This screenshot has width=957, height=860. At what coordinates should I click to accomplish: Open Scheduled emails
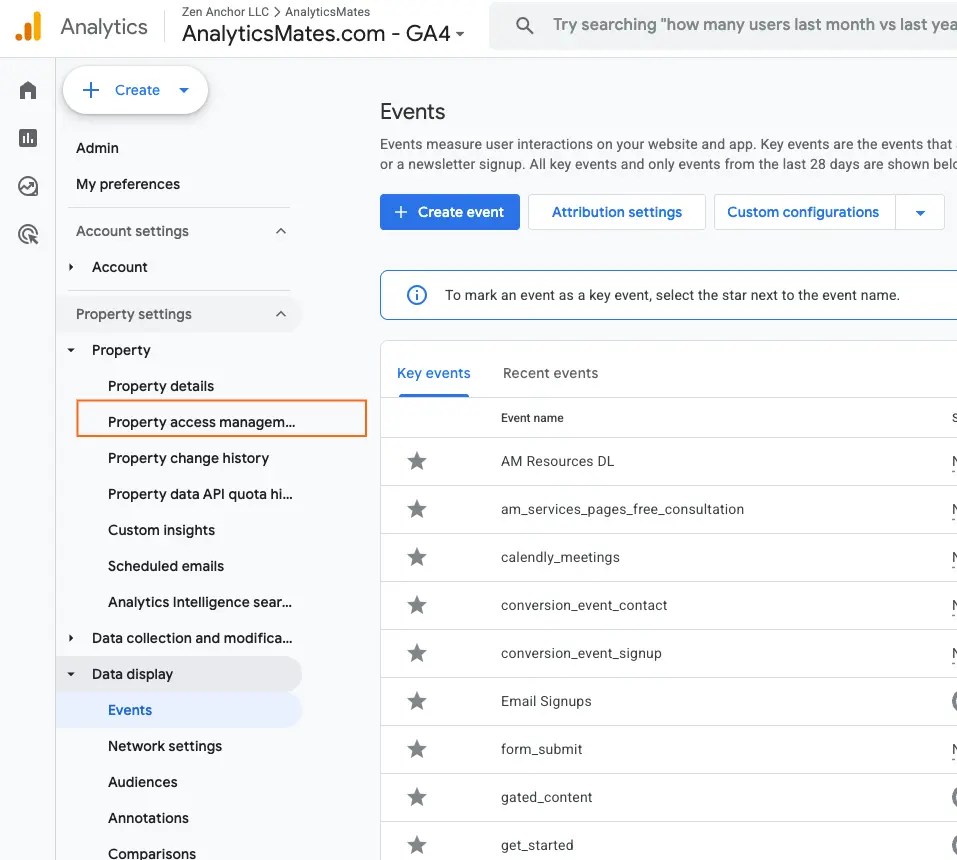pos(166,566)
